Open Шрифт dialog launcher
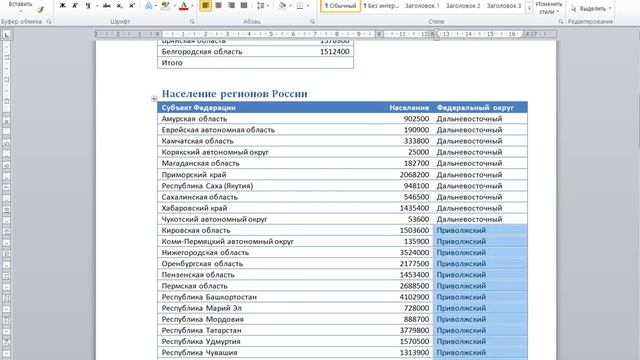The width and height of the screenshot is (640, 360). point(192,21)
